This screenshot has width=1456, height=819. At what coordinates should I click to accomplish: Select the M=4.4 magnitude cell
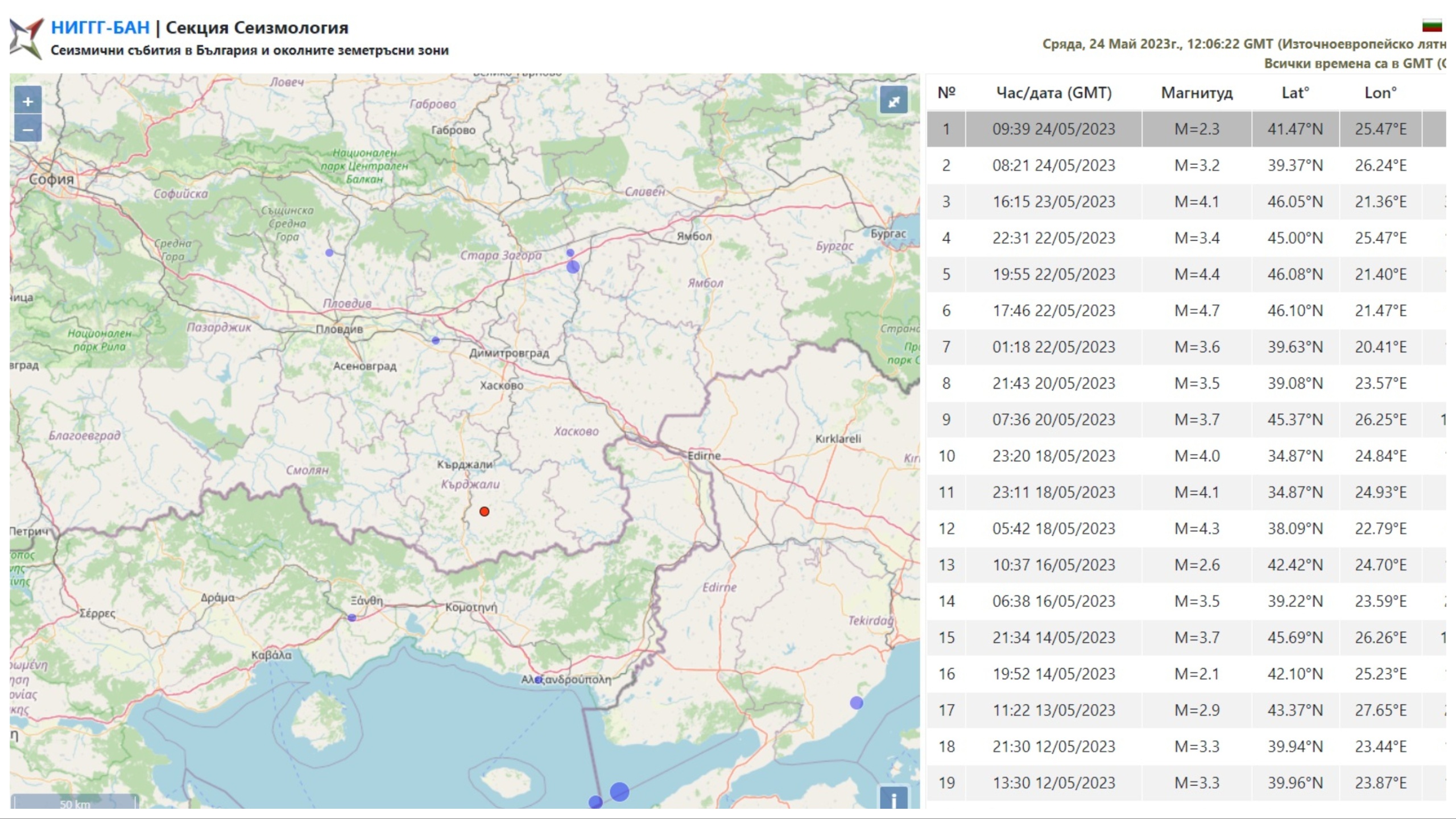click(1197, 275)
